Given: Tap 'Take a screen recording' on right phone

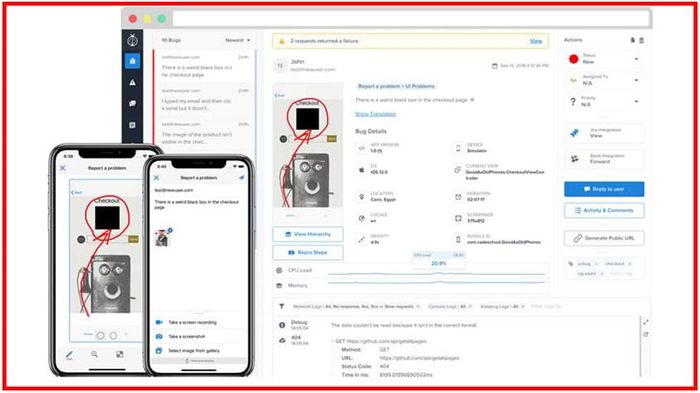Looking at the screenshot, I should [x=200, y=322].
